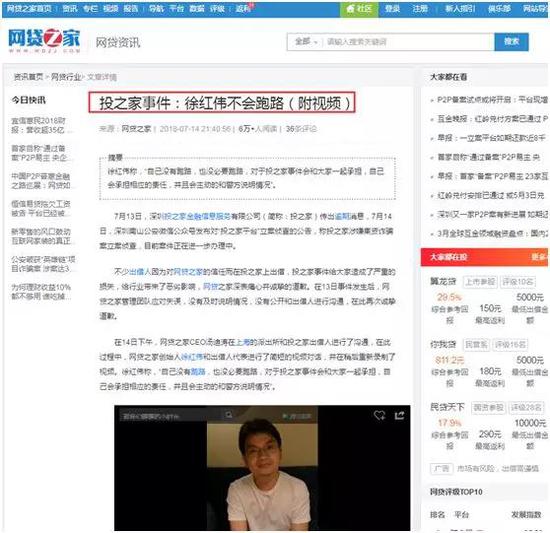
Task: Click the 注册 register link
Action: point(420,8)
